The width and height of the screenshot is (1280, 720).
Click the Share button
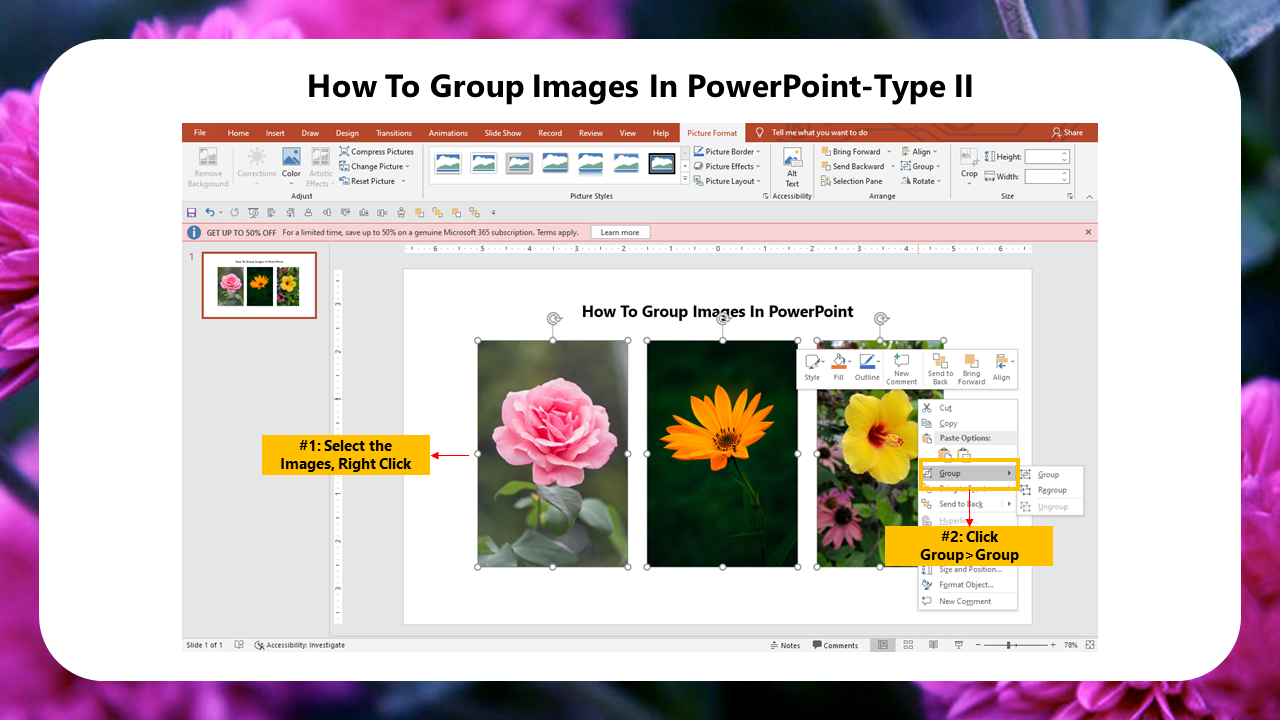[x=1067, y=132]
